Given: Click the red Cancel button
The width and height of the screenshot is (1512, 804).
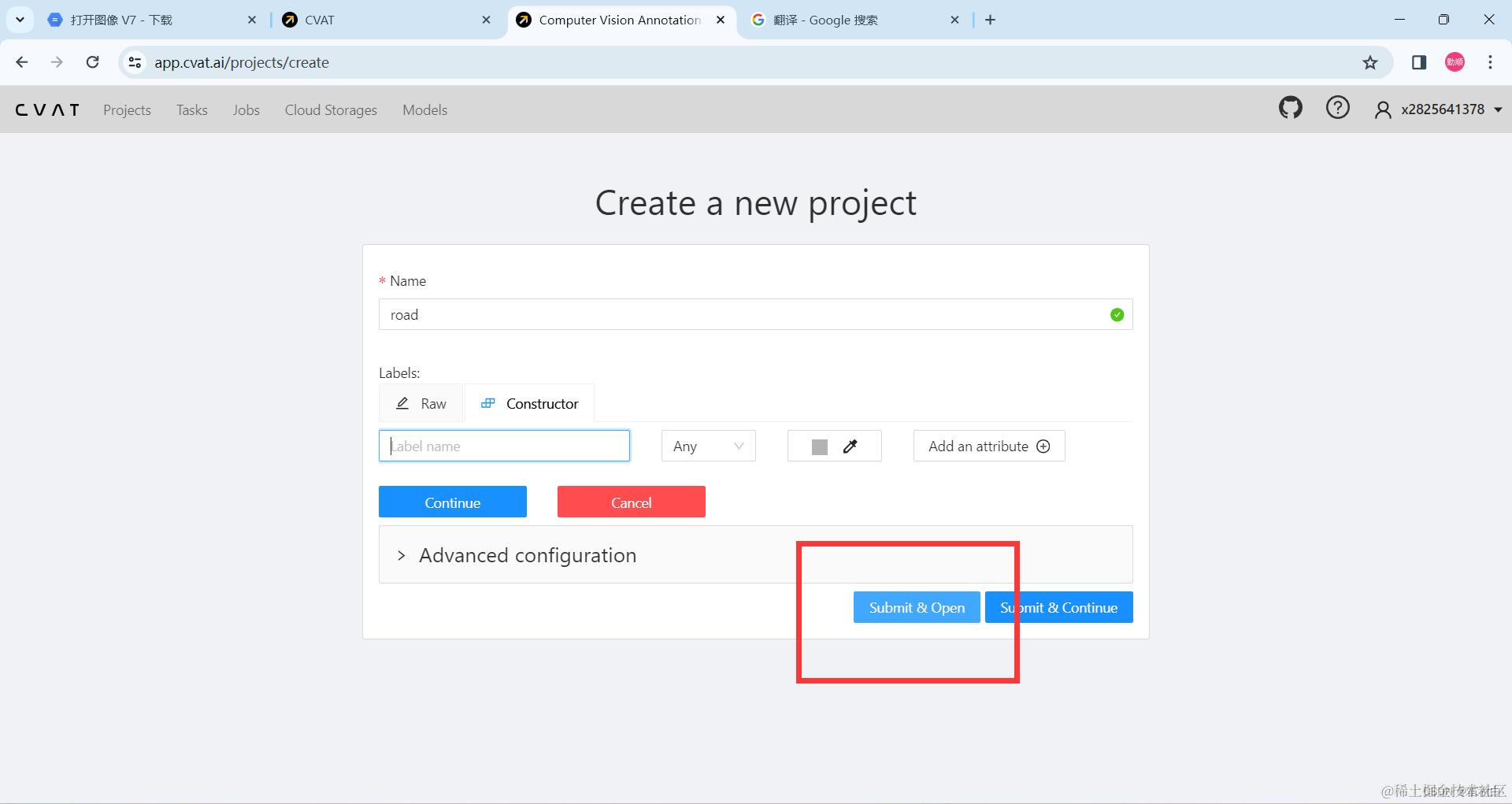Looking at the screenshot, I should (x=632, y=502).
